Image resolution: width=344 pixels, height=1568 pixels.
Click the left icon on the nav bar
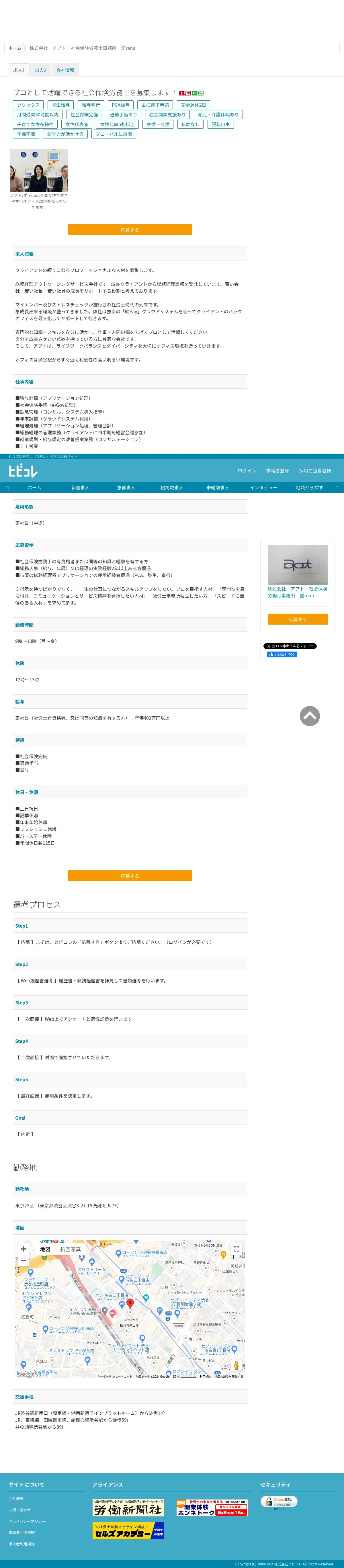7,488
